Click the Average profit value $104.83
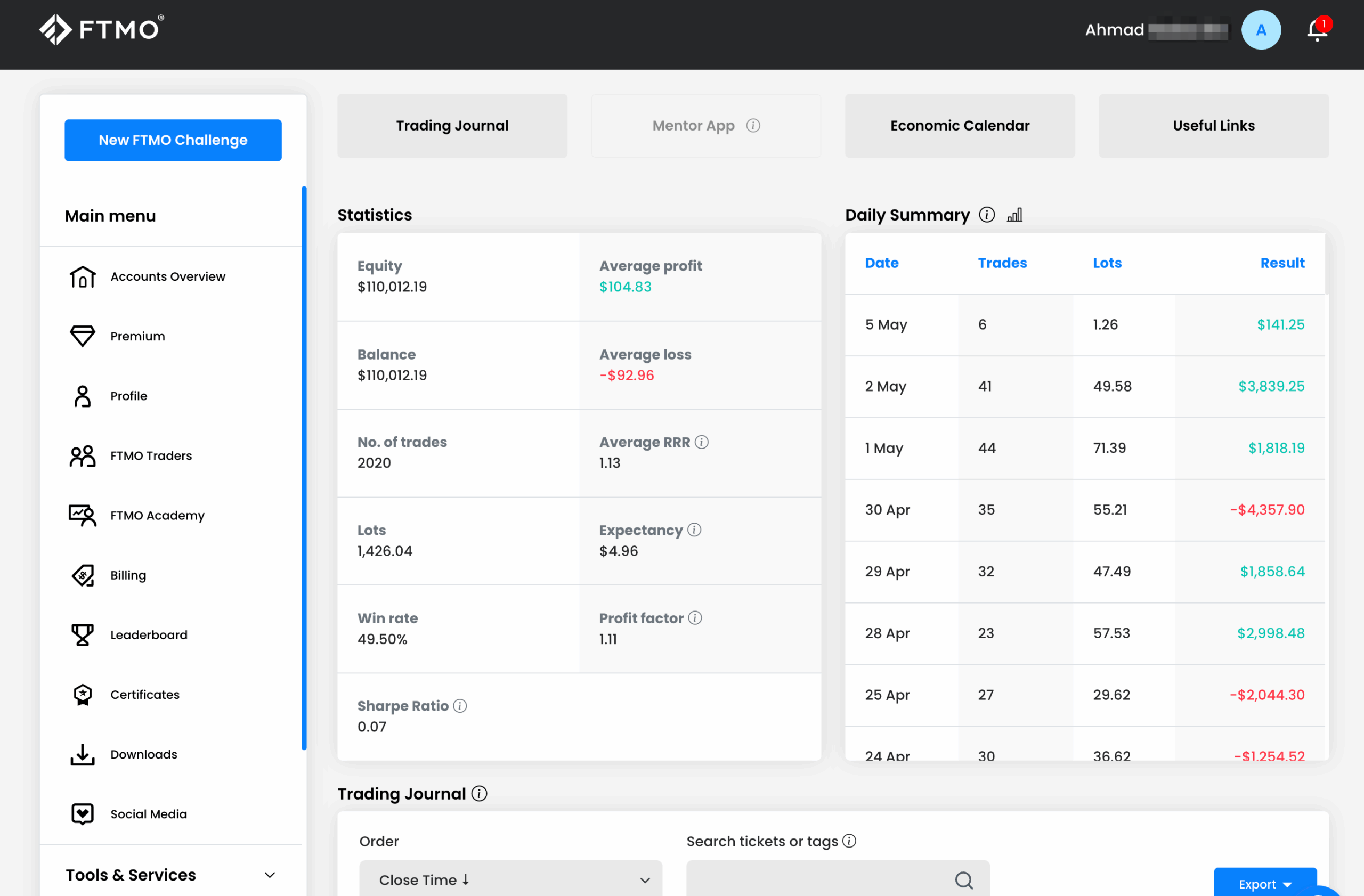1364x896 pixels. coord(626,287)
